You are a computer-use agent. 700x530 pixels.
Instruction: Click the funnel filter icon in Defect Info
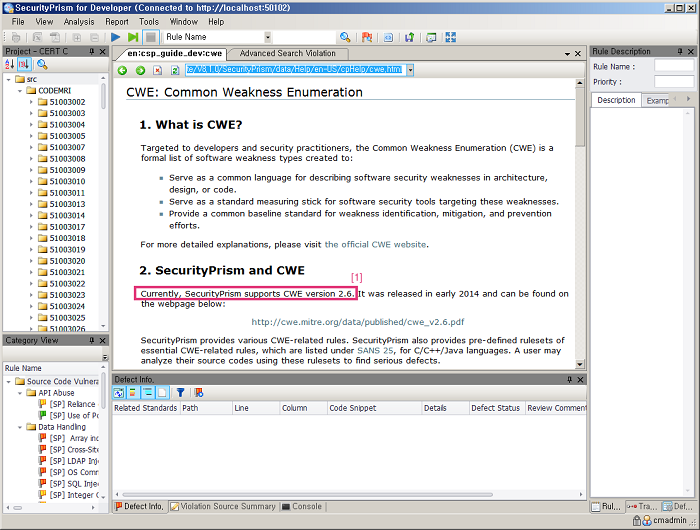pyautogui.click(x=180, y=392)
